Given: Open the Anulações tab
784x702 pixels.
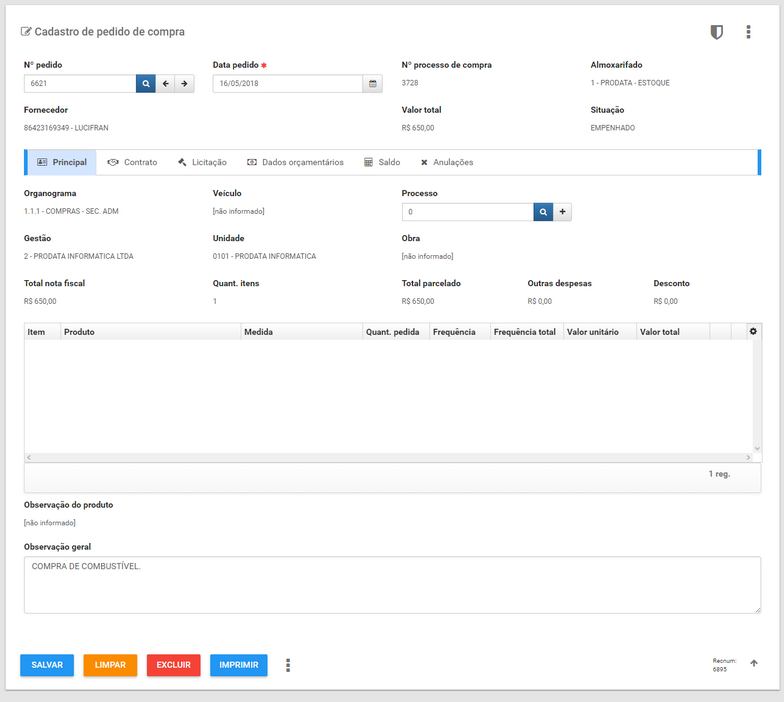Looking at the screenshot, I should 446,162.
